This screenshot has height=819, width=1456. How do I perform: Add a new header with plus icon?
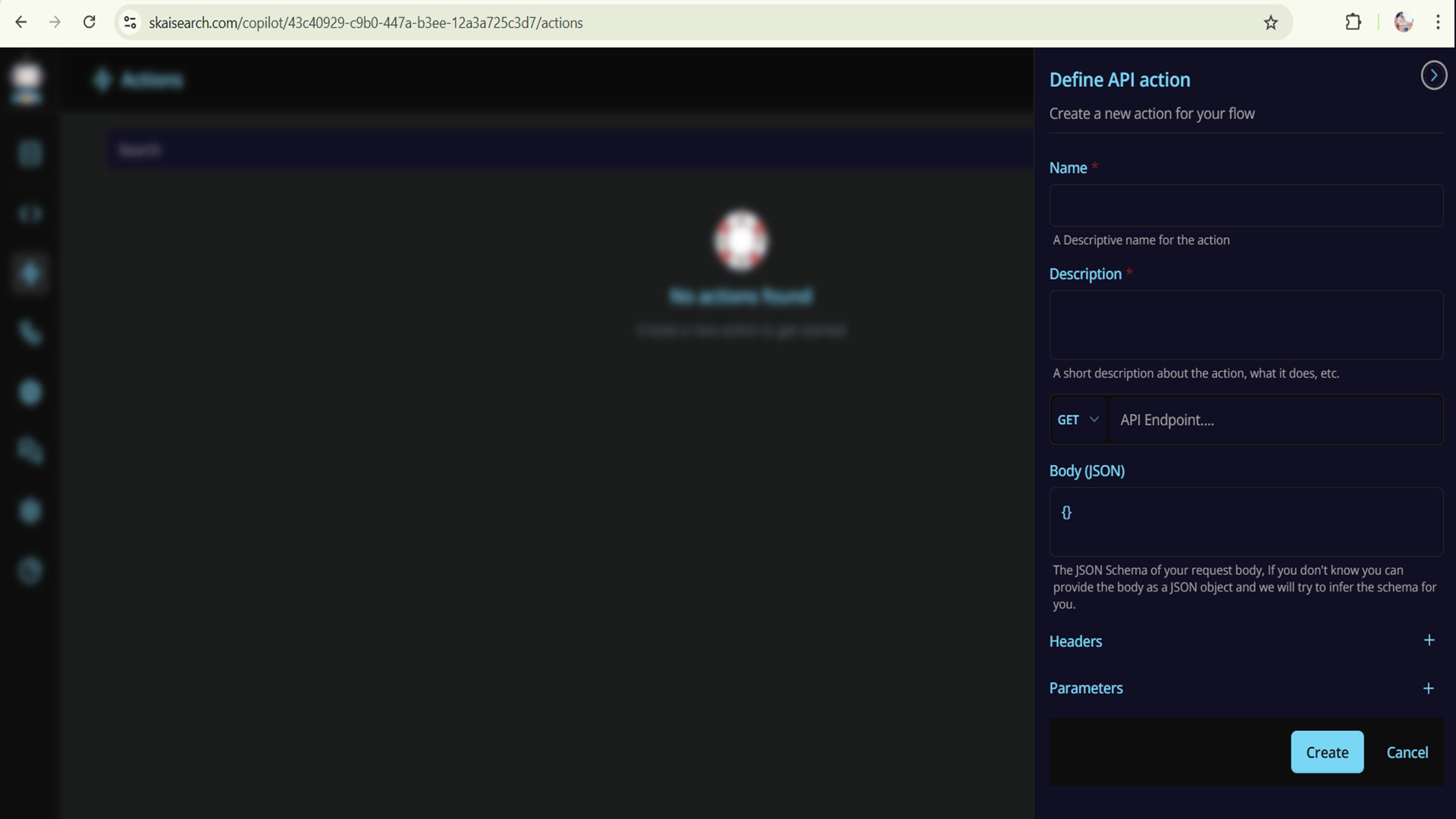[x=1429, y=641]
